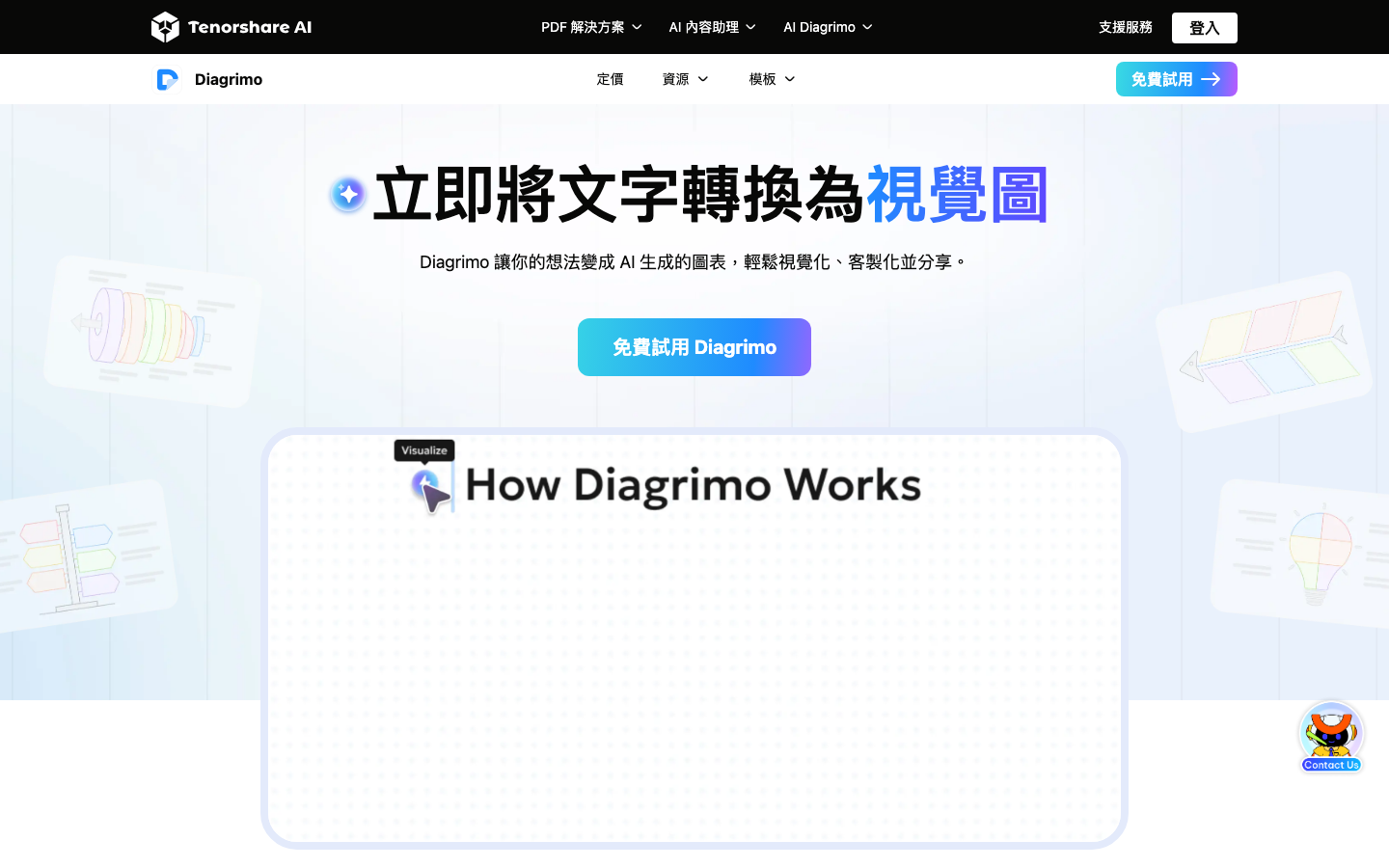The image size is (1389, 868).
Task: Open the 定價 pricing page
Action: click(x=610, y=79)
